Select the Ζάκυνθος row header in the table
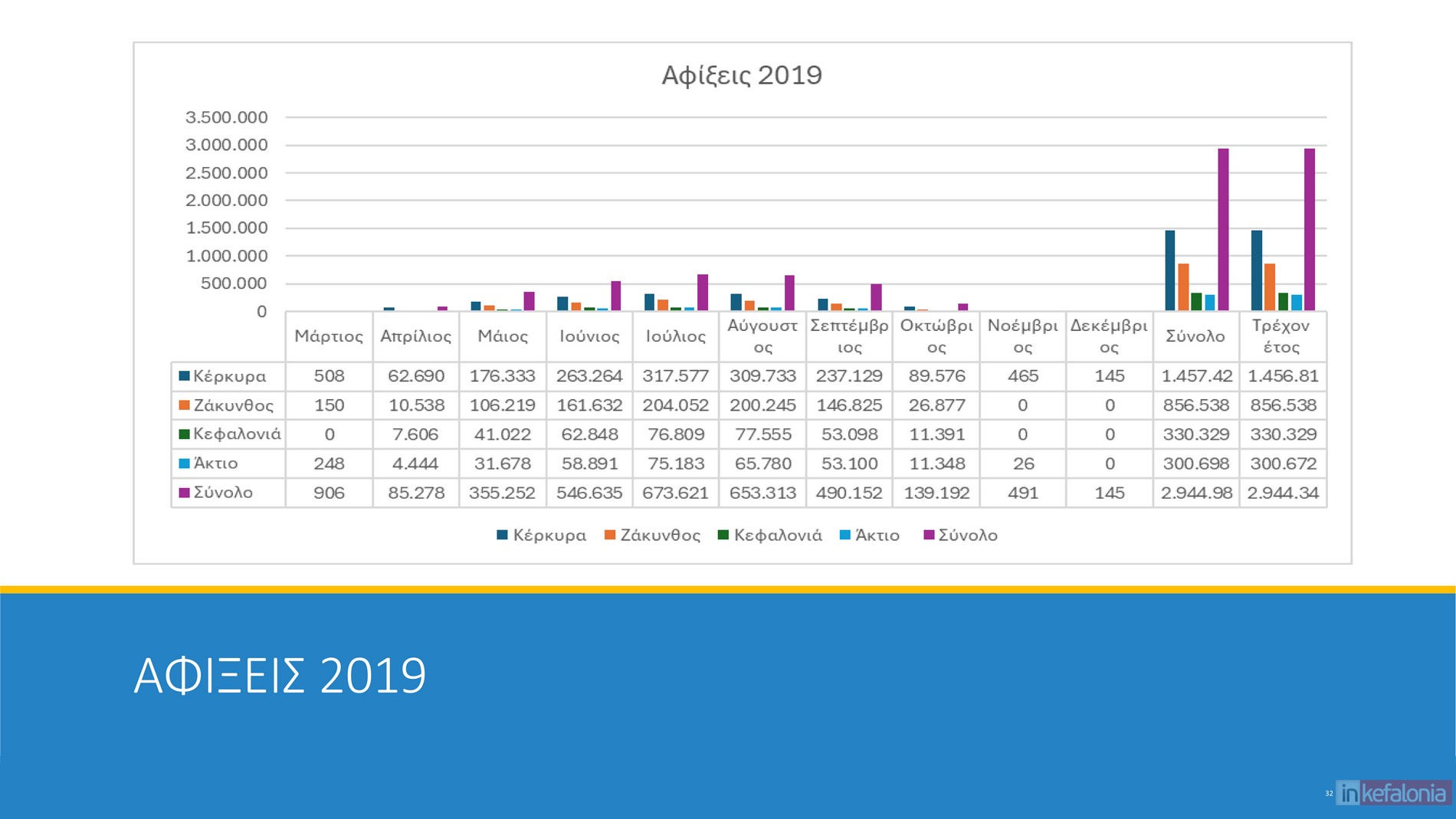 tap(228, 405)
